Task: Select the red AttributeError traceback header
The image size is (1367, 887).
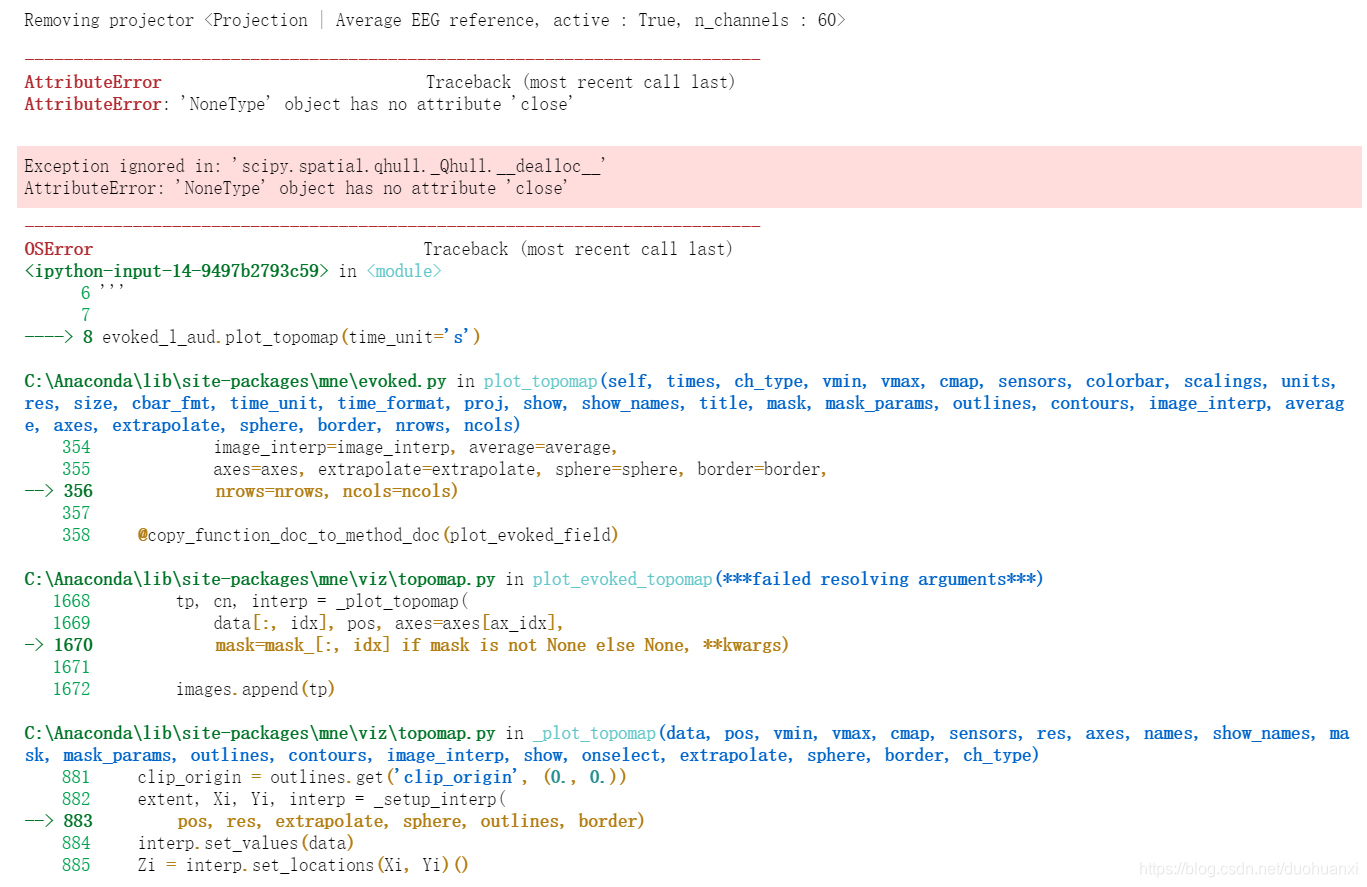Action: [93, 82]
